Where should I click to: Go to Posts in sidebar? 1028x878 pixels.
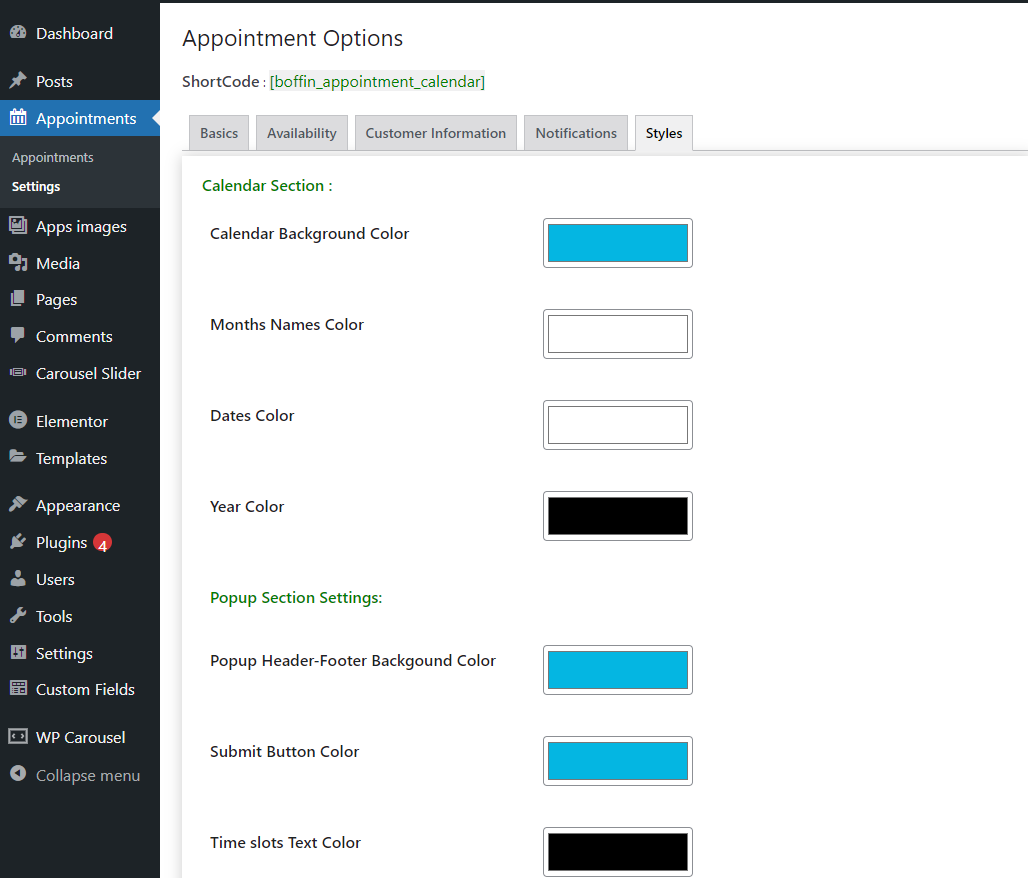point(54,81)
